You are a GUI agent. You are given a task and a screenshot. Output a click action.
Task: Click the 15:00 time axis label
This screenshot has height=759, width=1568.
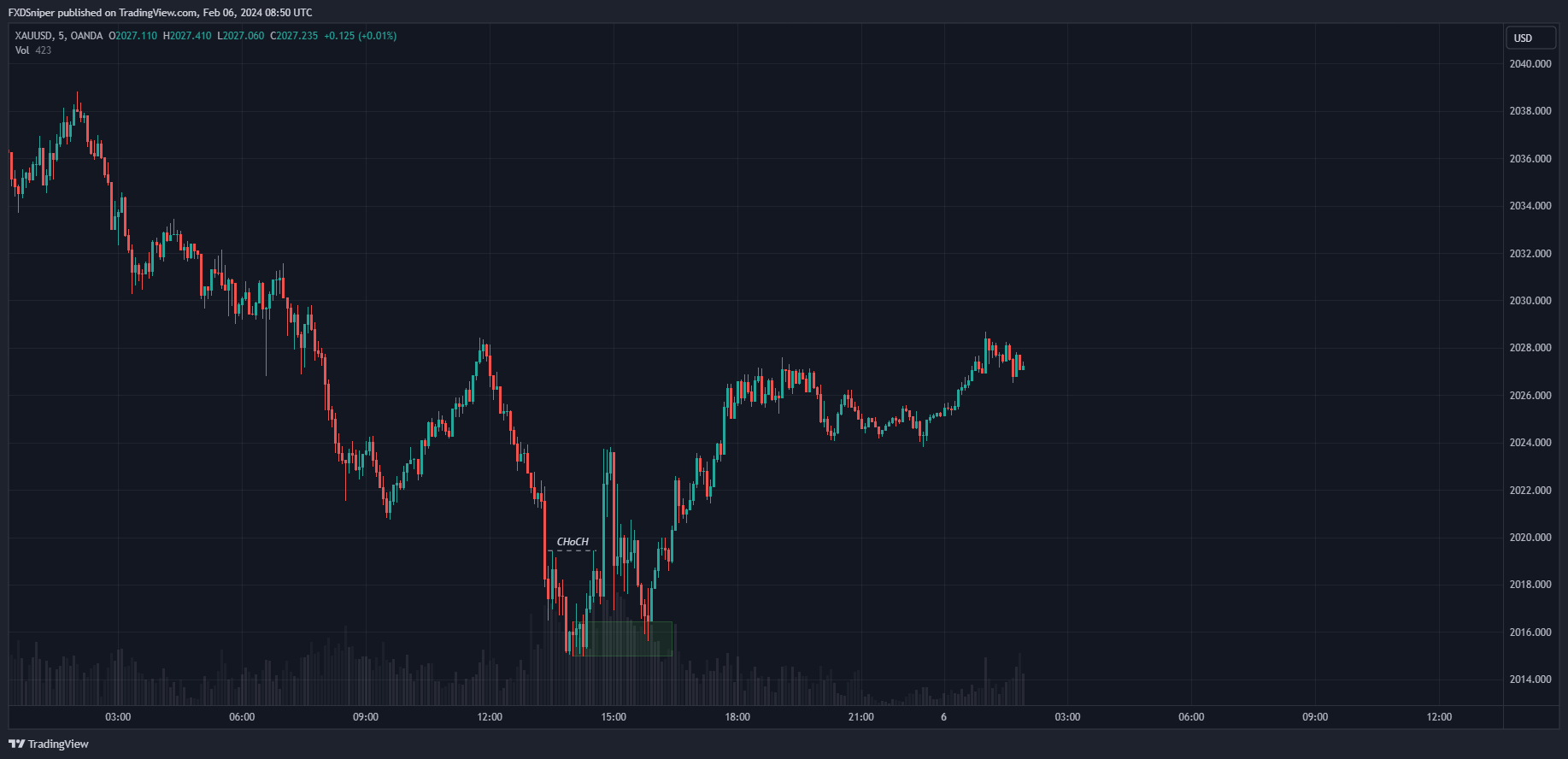[614, 717]
